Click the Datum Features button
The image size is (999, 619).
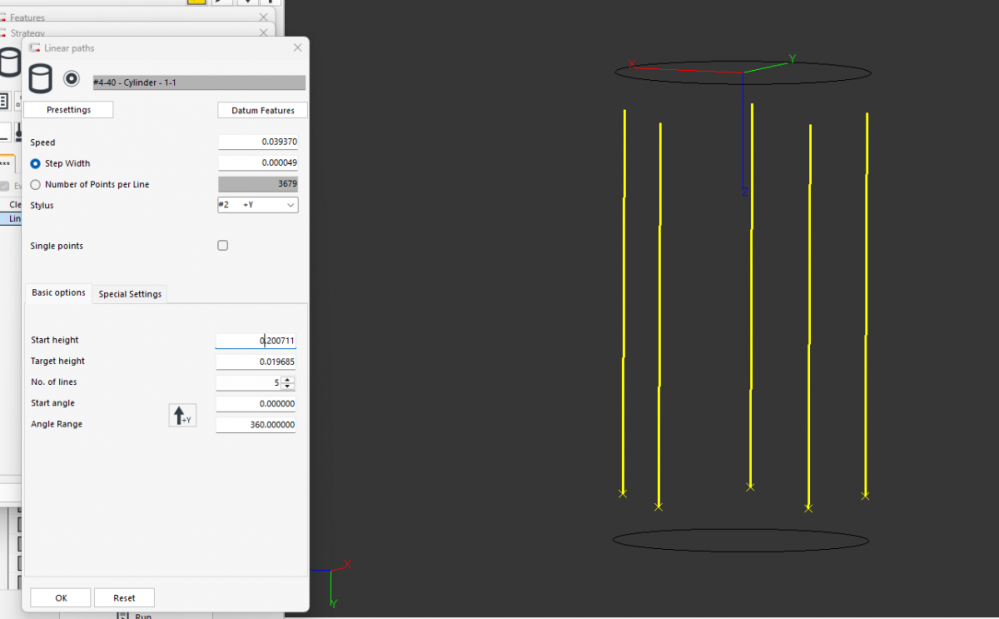coord(262,110)
